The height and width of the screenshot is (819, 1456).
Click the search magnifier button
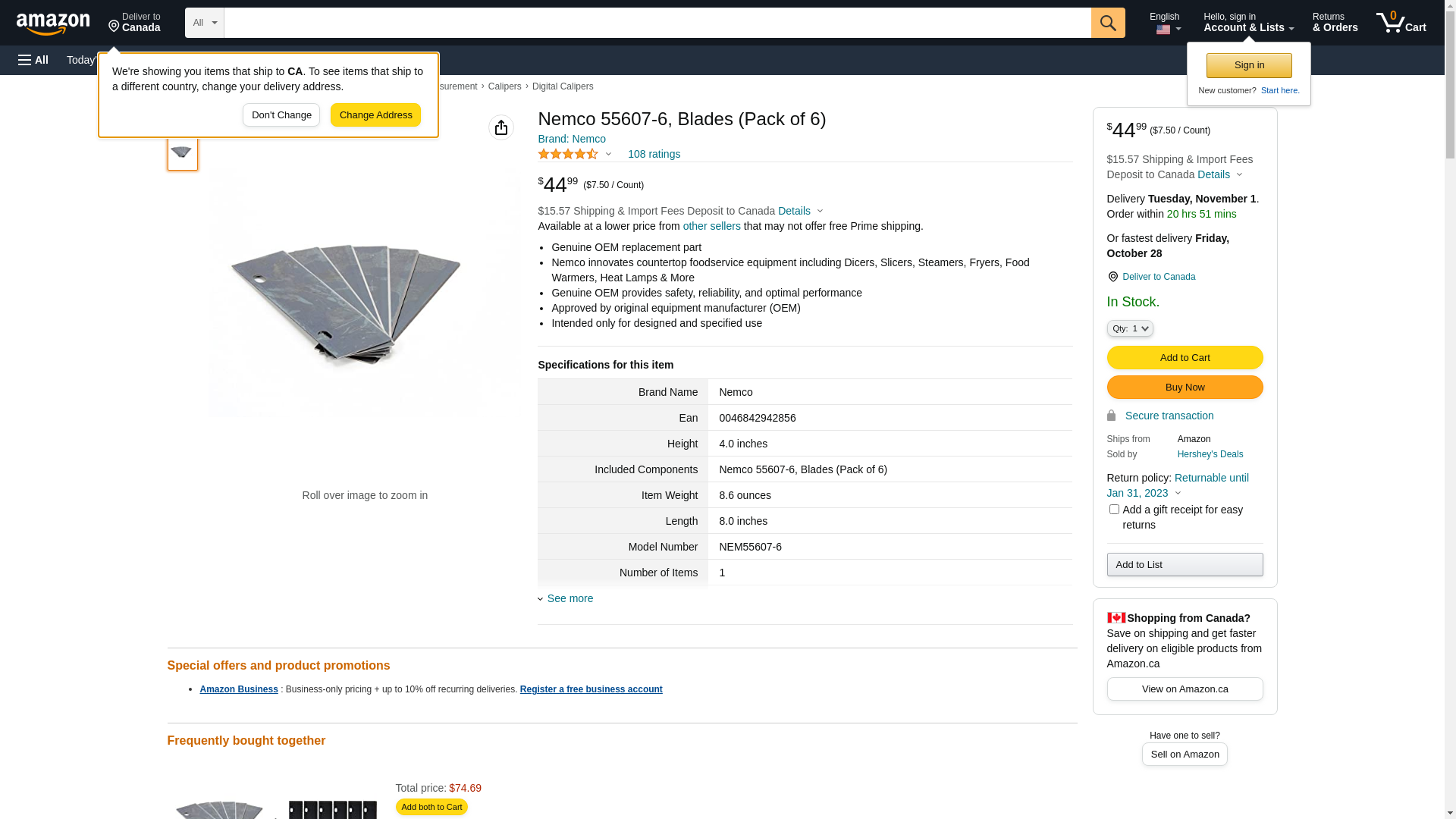[x=1108, y=23]
